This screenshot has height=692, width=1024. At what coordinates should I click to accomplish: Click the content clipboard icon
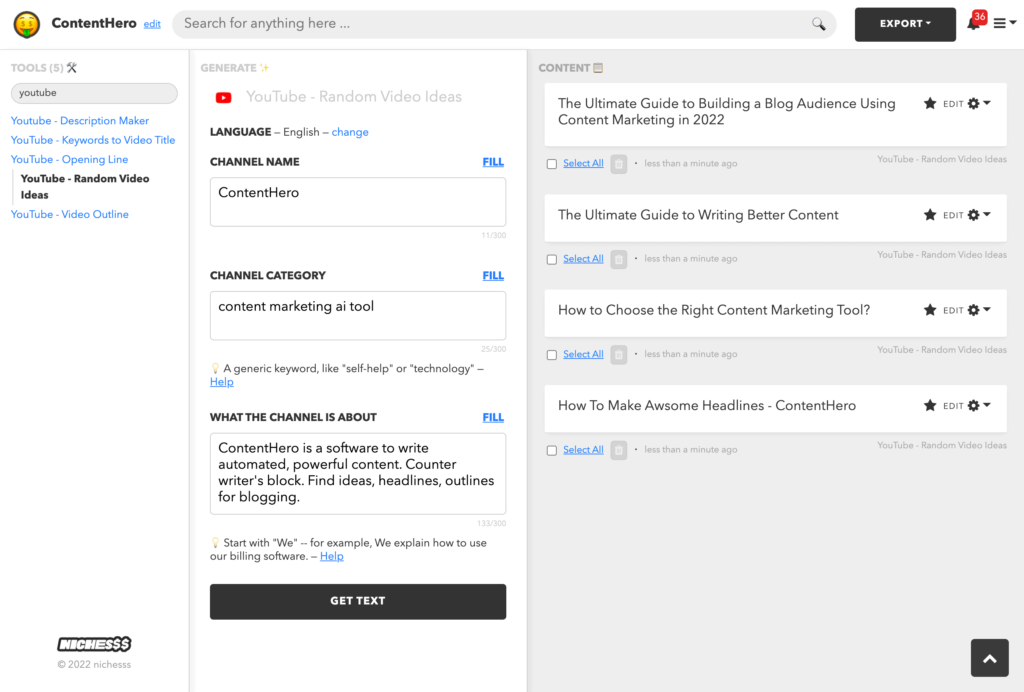(598, 67)
